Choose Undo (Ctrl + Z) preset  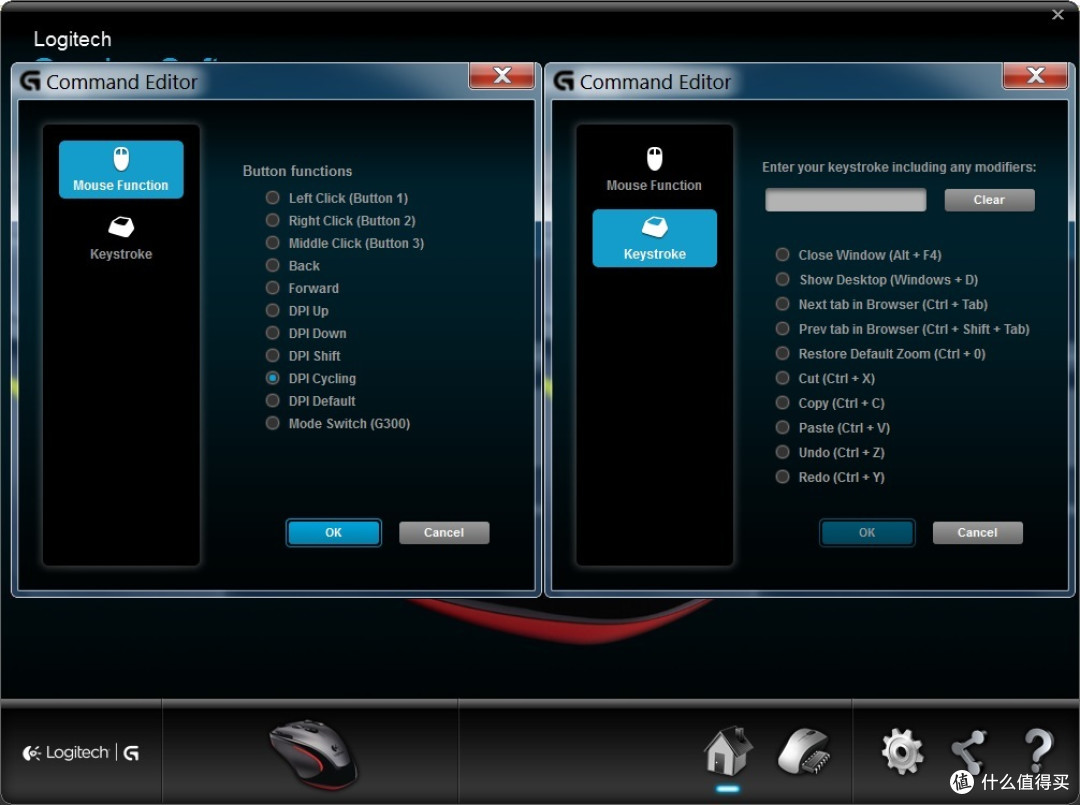tap(782, 452)
